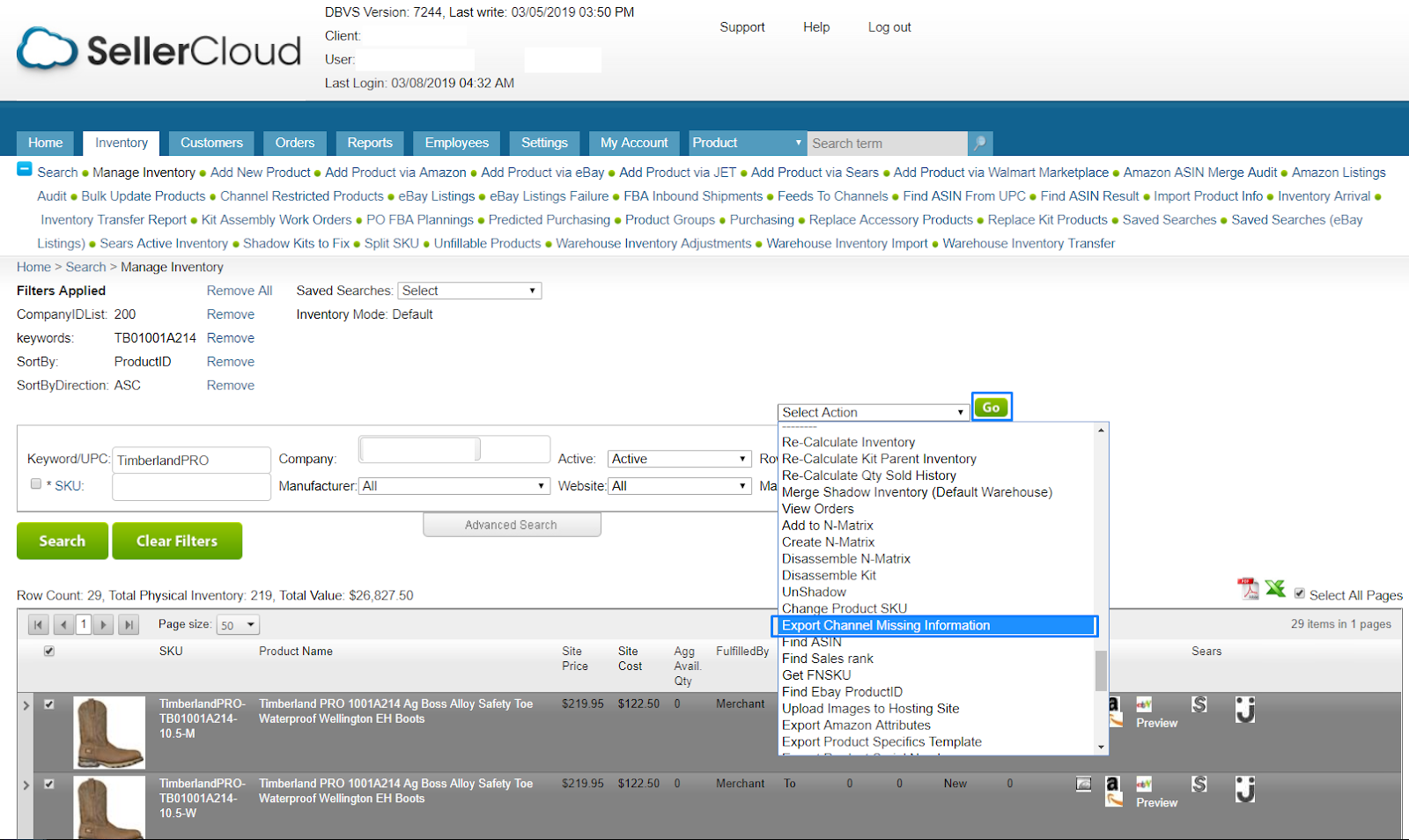Open the Settings tab
The height and width of the screenshot is (840, 1409).
(x=544, y=143)
